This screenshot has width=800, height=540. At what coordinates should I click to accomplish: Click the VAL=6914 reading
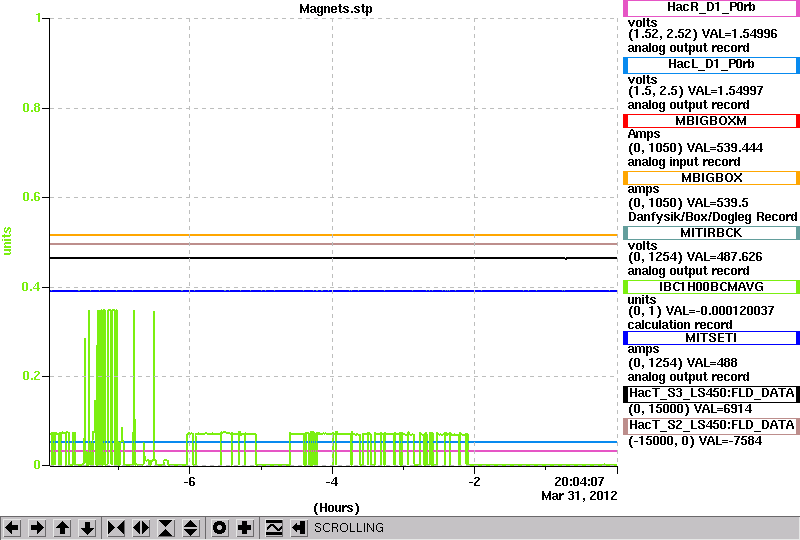coord(722,409)
